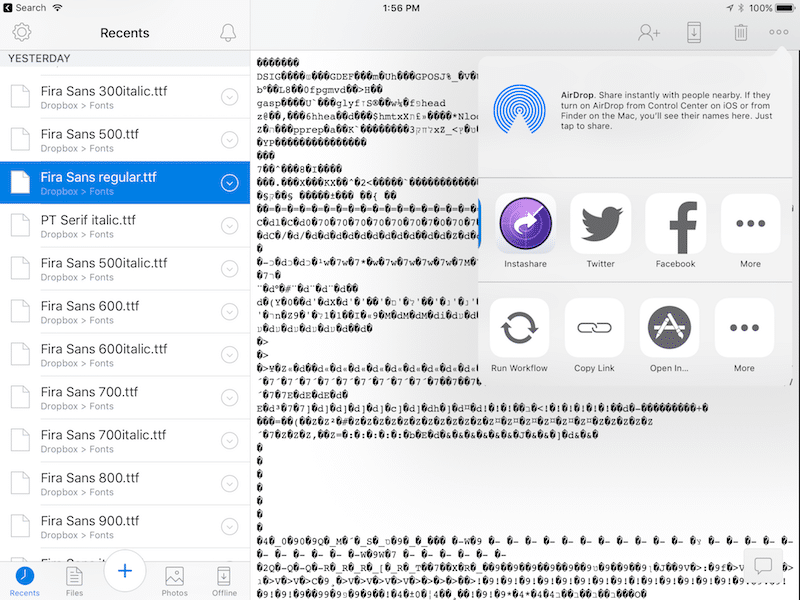Tap the Run Workflow action
Viewport: 800px width, 600px height.
(x=519, y=328)
